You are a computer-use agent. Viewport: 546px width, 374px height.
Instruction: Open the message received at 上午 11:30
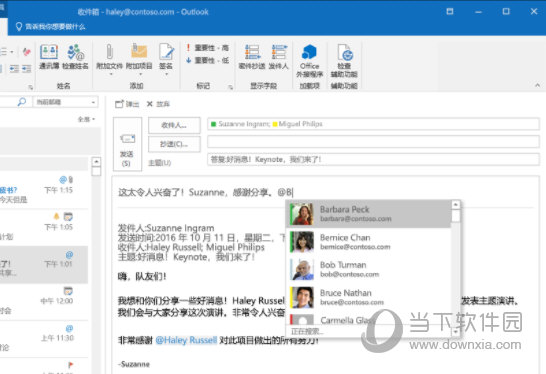coord(44,338)
